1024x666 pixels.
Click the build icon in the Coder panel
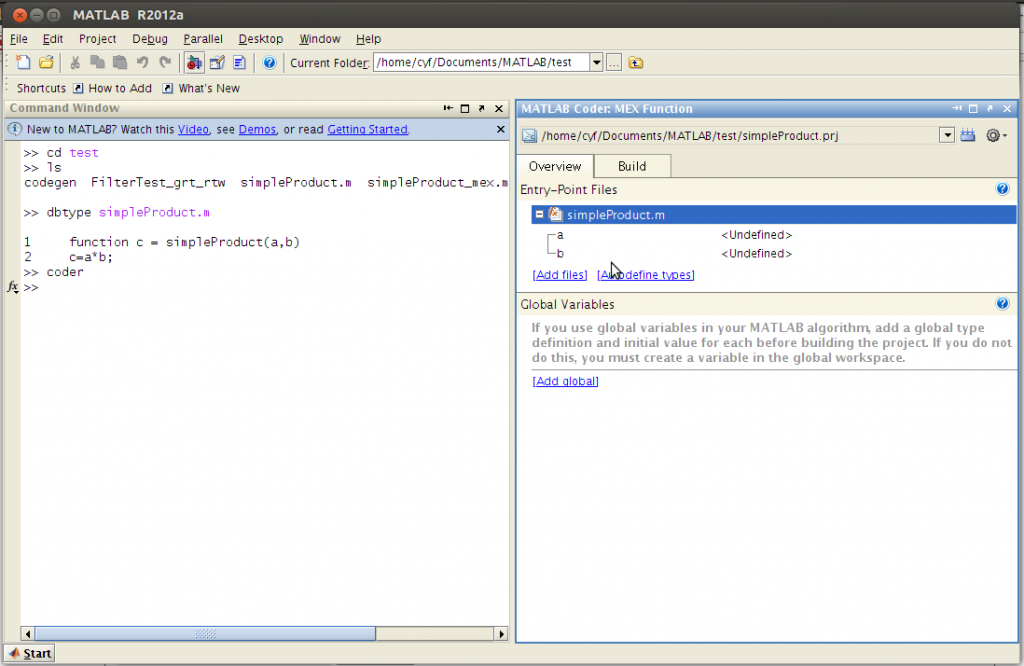coord(968,135)
